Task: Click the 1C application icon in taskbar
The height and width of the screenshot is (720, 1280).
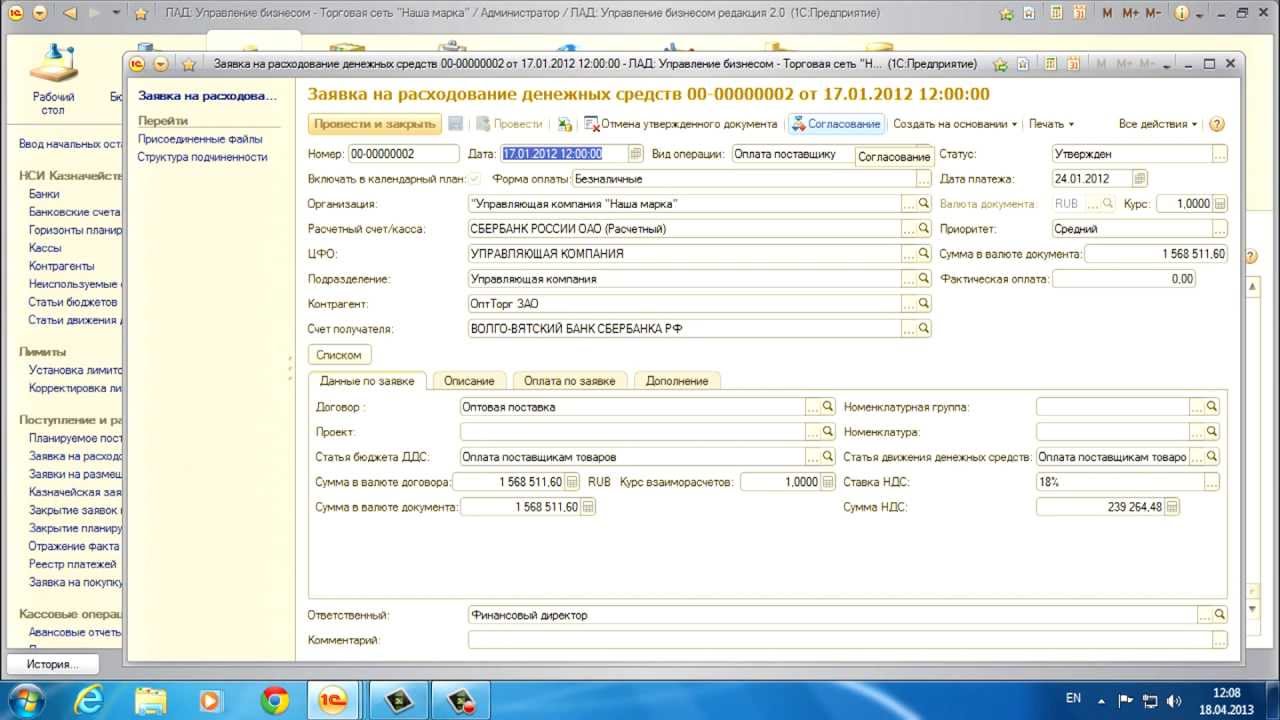Action: [332, 700]
